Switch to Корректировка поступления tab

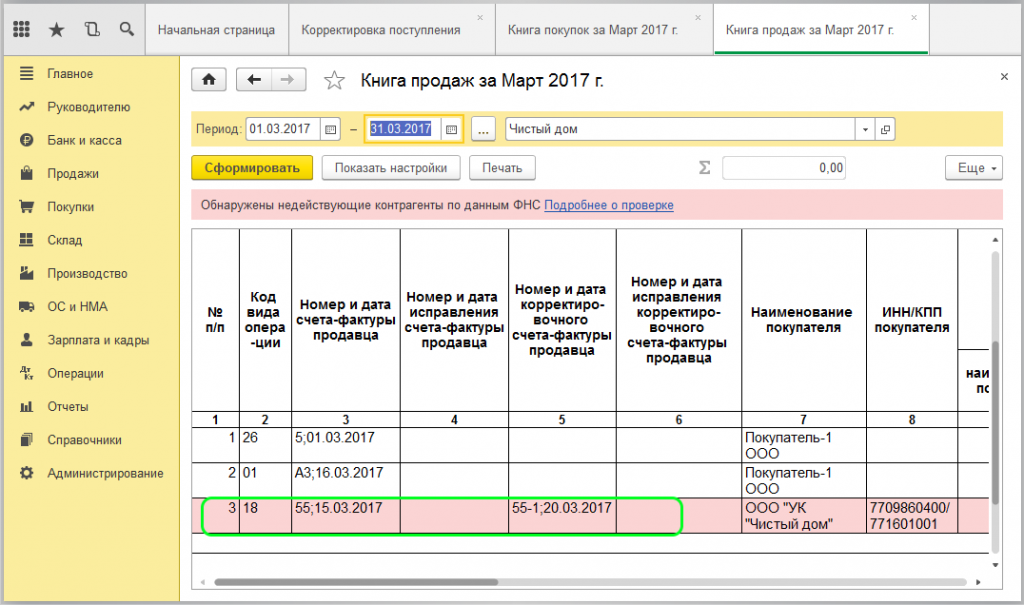tap(381, 30)
